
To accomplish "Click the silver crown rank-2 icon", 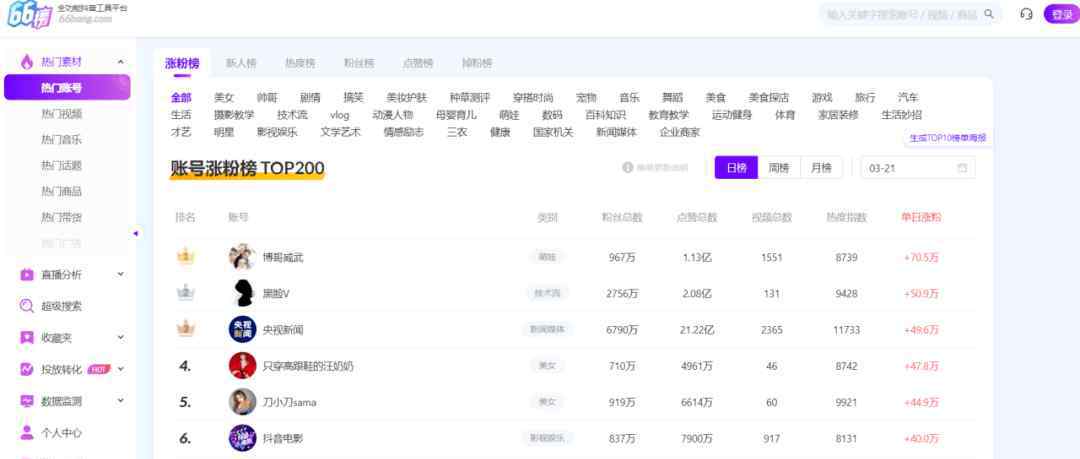I will pos(185,293).
